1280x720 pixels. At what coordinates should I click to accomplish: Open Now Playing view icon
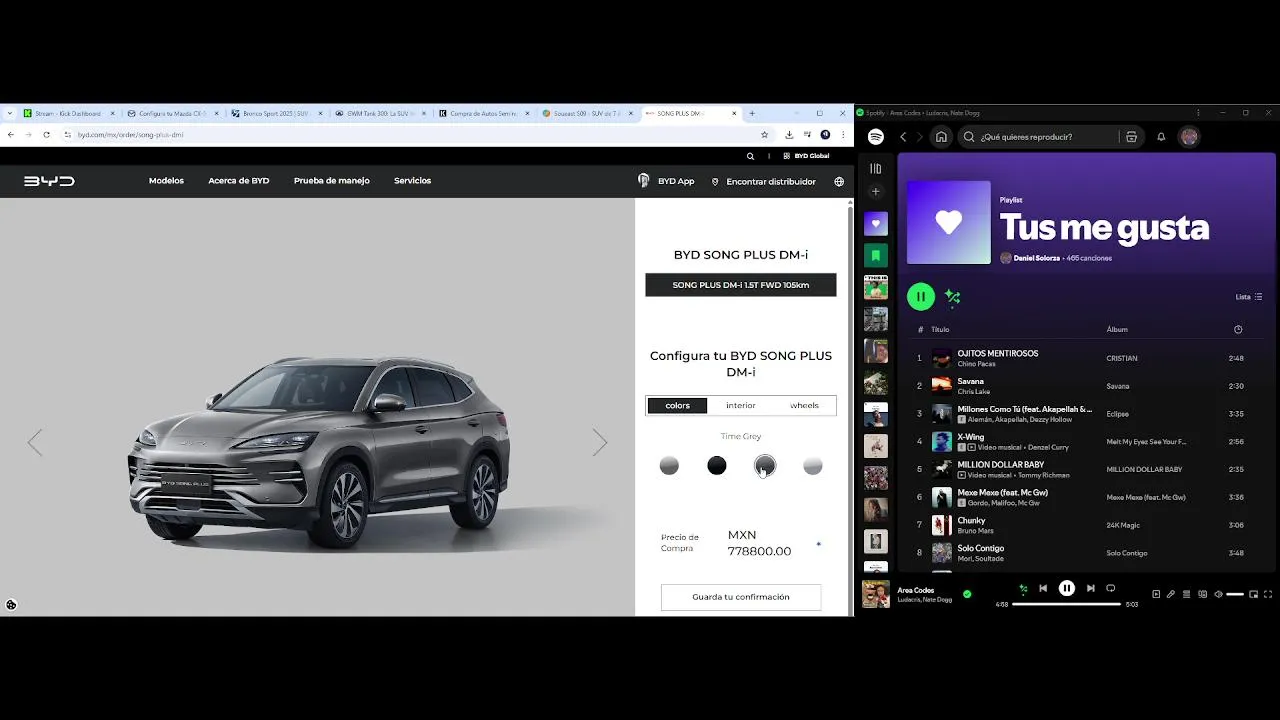(x=1156, y=594)
